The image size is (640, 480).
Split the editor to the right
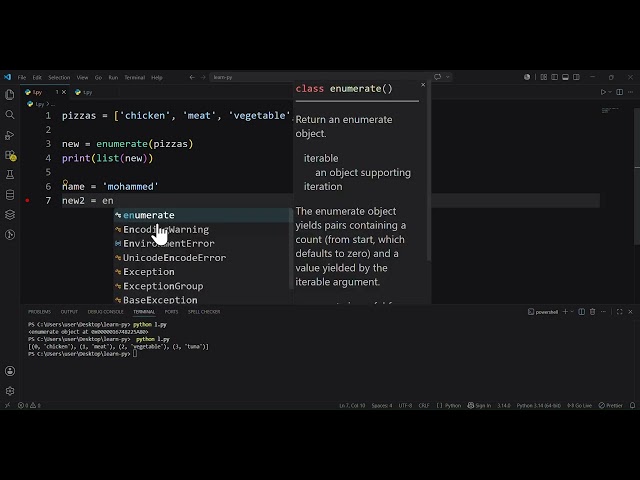[x=620, y=92]
